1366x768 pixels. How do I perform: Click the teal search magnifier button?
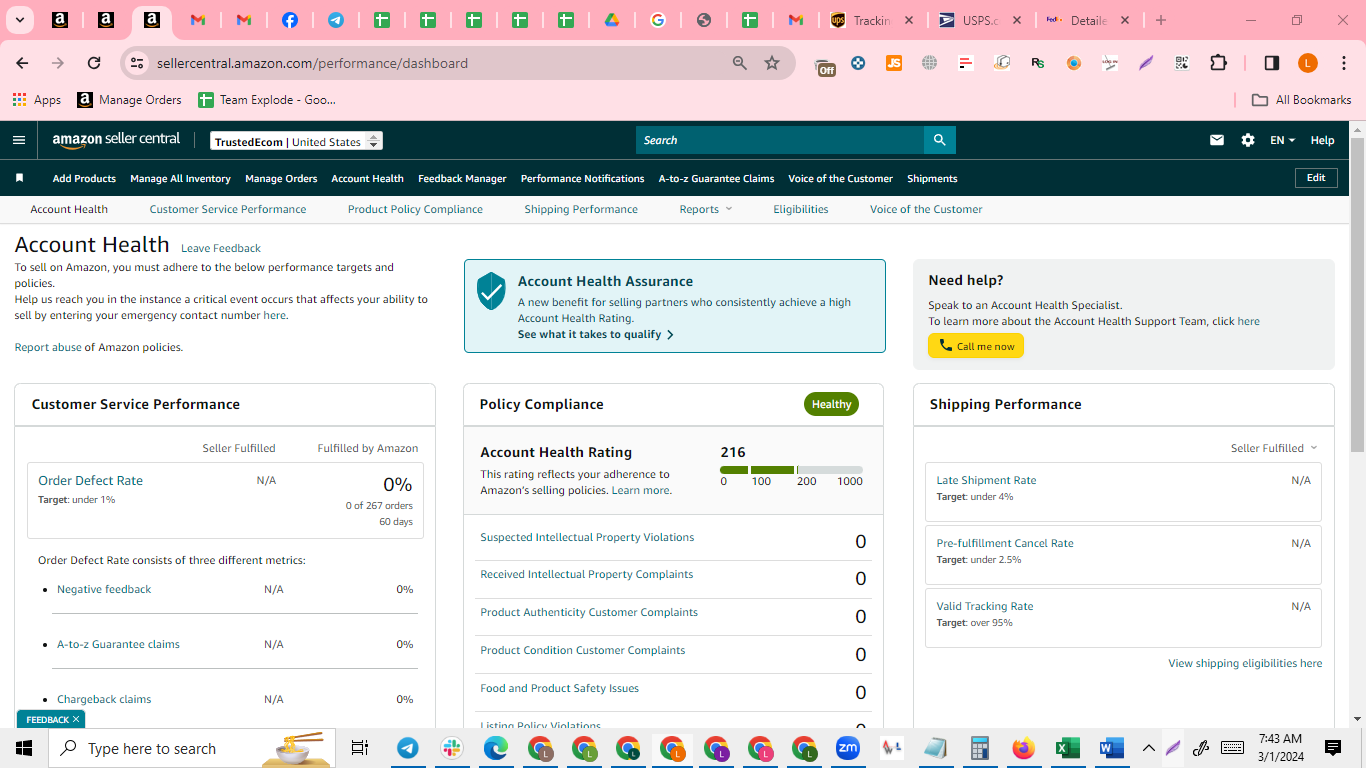[x=939, y=140]
